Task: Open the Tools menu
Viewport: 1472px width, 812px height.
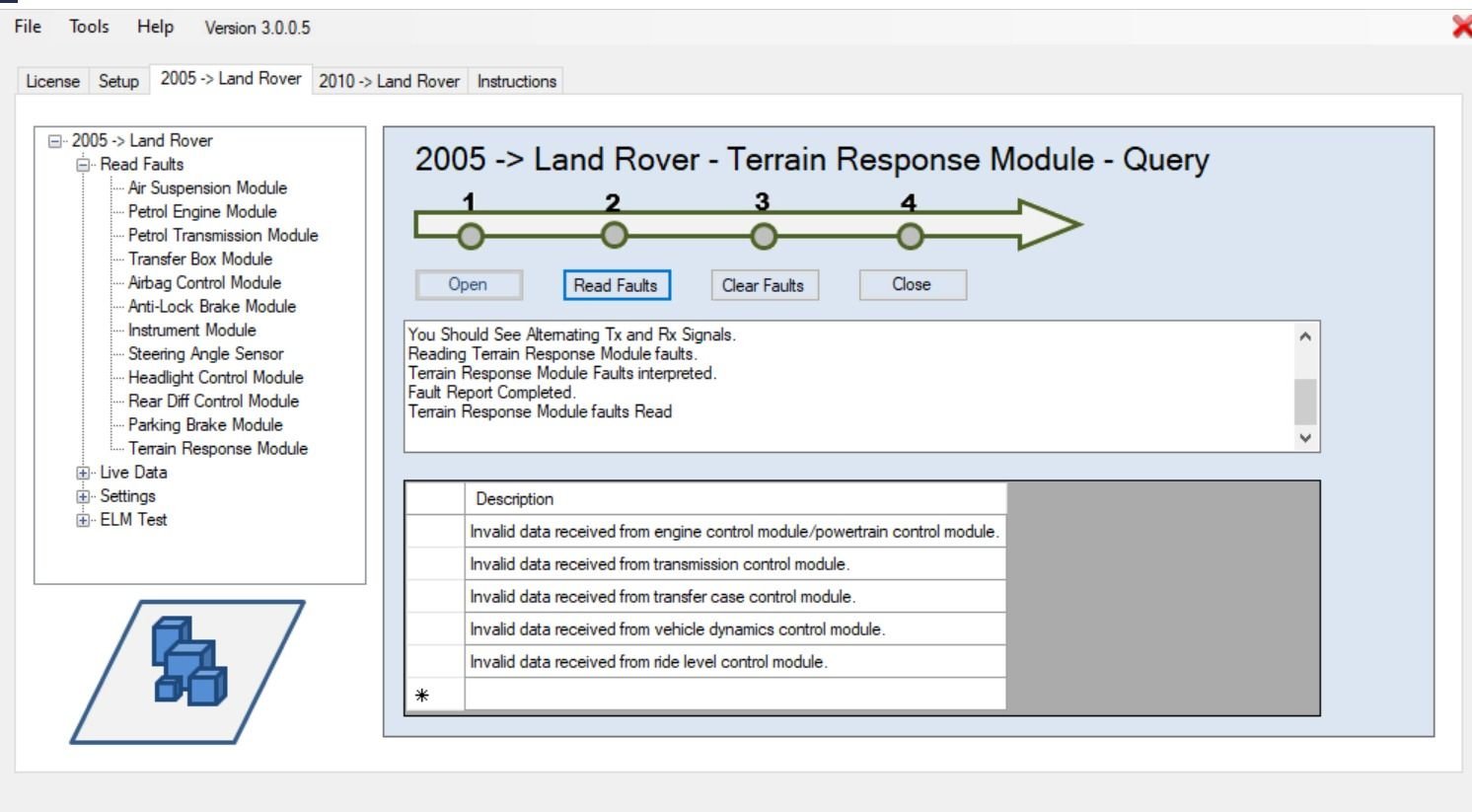Action: 89,27
